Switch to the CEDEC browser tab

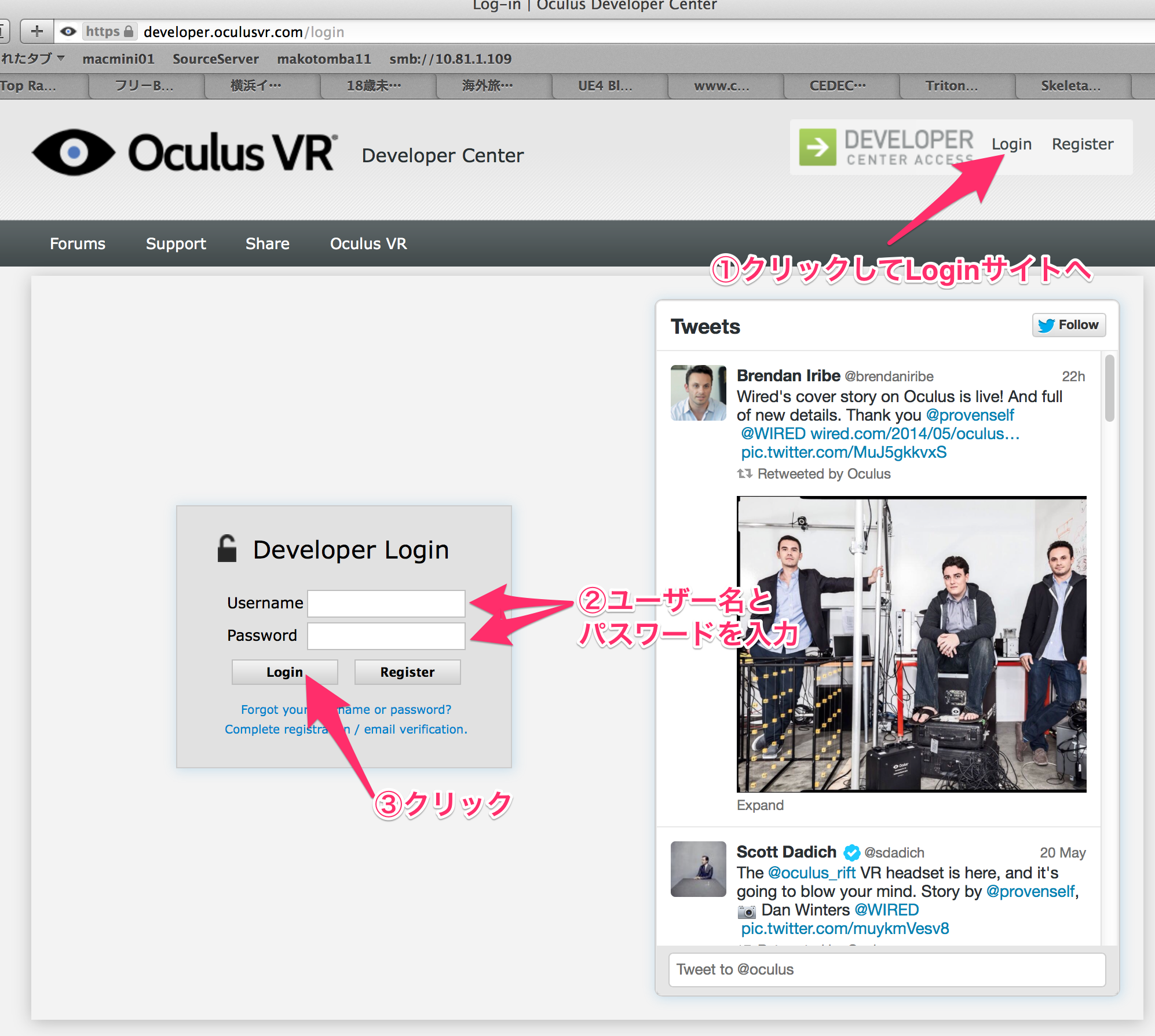point(837,86)
